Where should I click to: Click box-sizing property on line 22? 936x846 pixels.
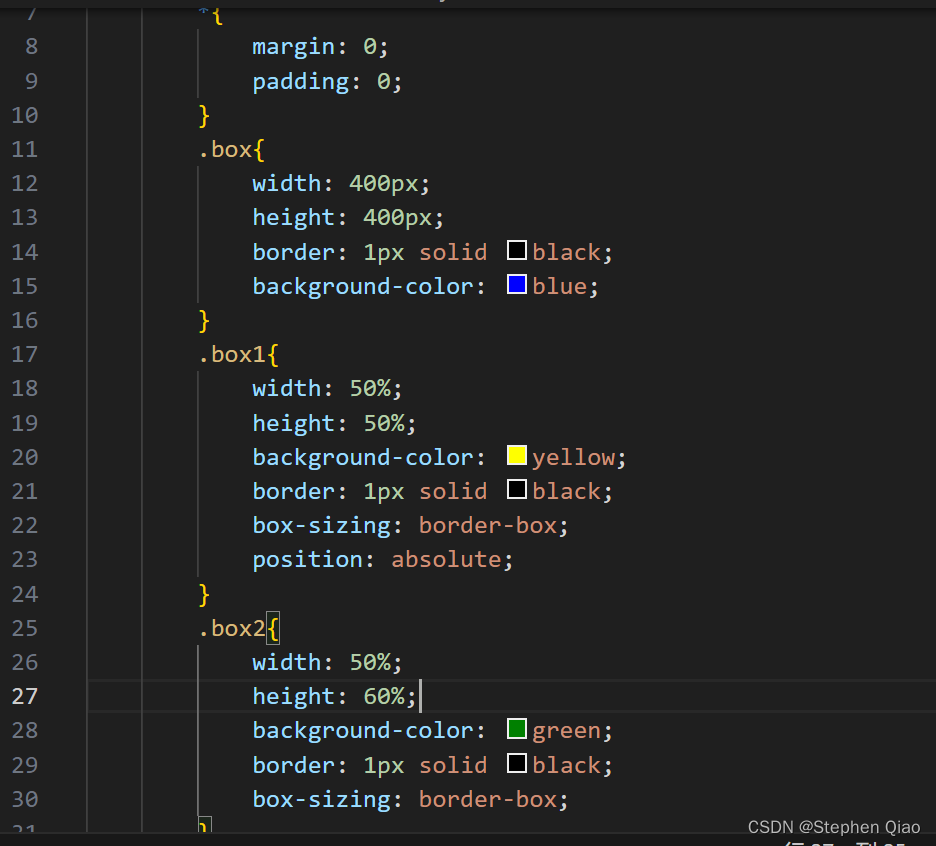pyautogui.click(x=322, y=525)
